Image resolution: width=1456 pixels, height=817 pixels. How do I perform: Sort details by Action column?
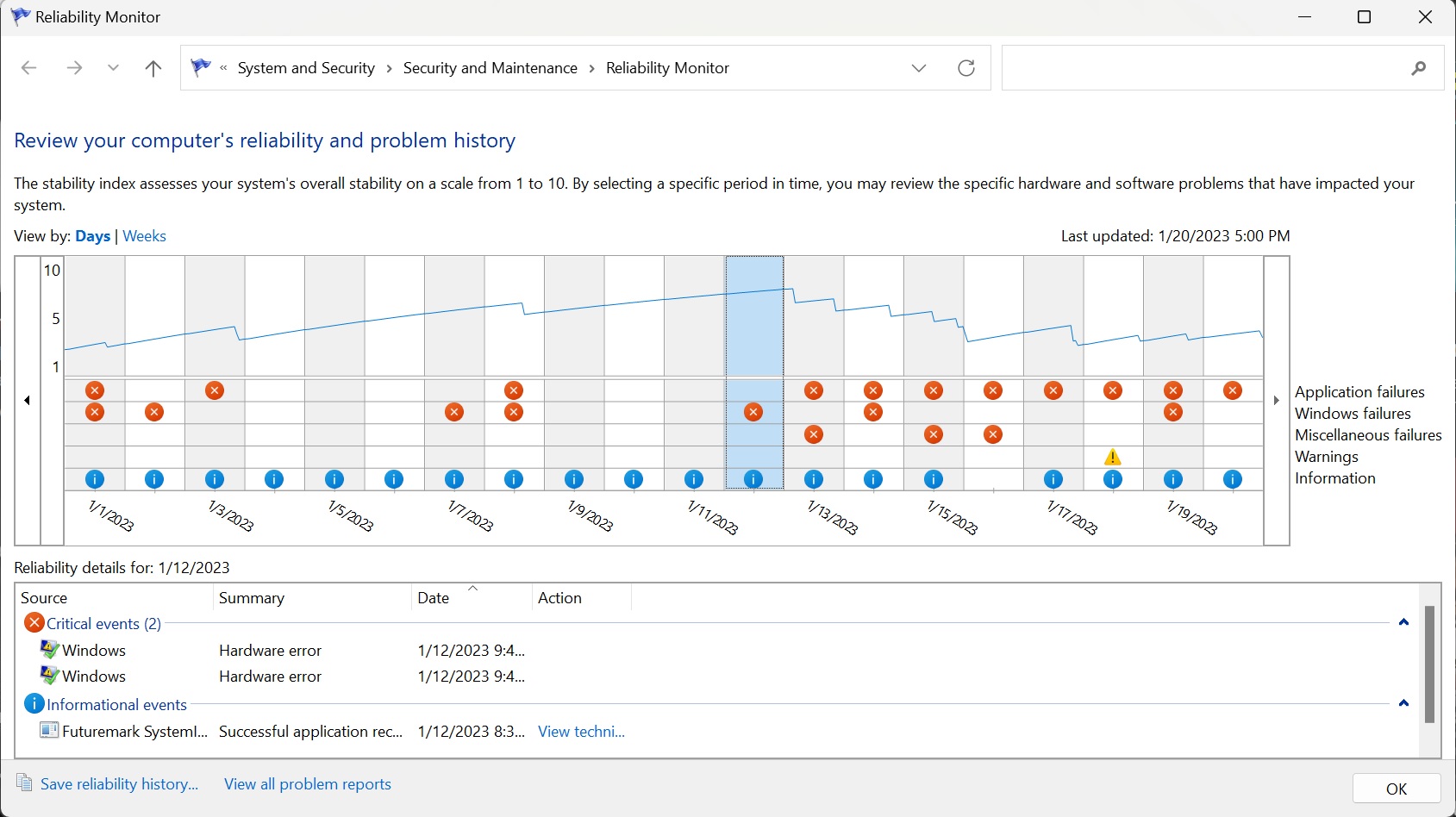pyautogui.click(x=582, y=598)
